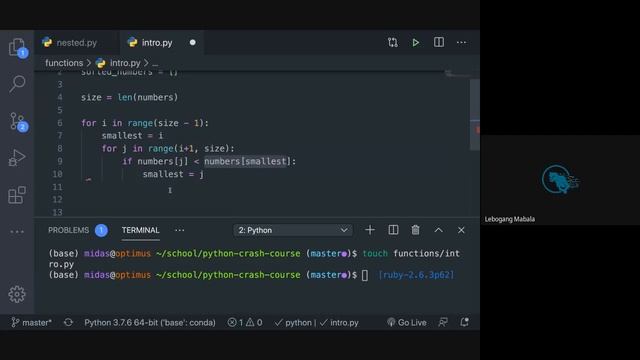
Task: Open the PROBLEMS panel tab
Action: [68, 230]
